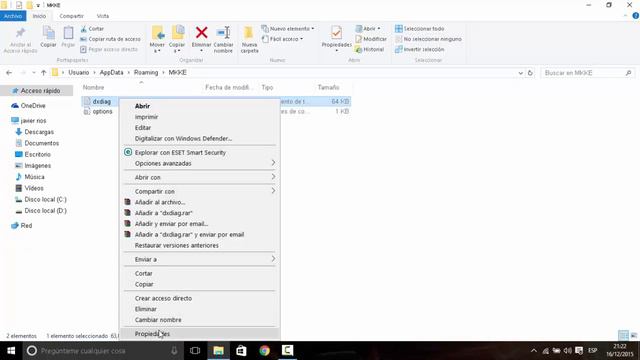Open the Archivo tab
Viewport: 640px width, 360px height.
click(13, 16)
